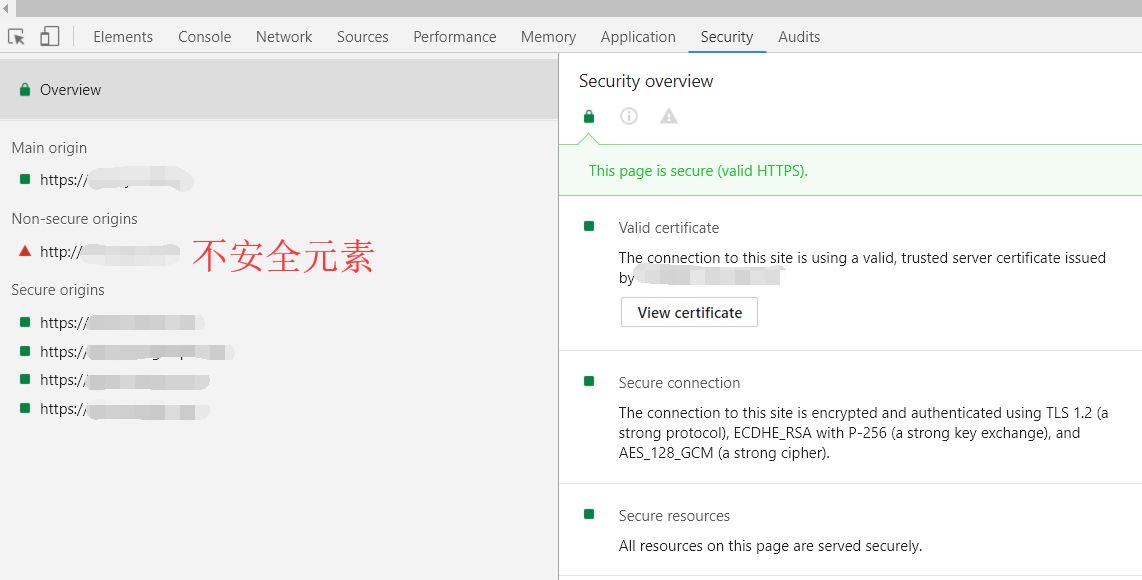Click the info circle summary icon

[629, 116]
